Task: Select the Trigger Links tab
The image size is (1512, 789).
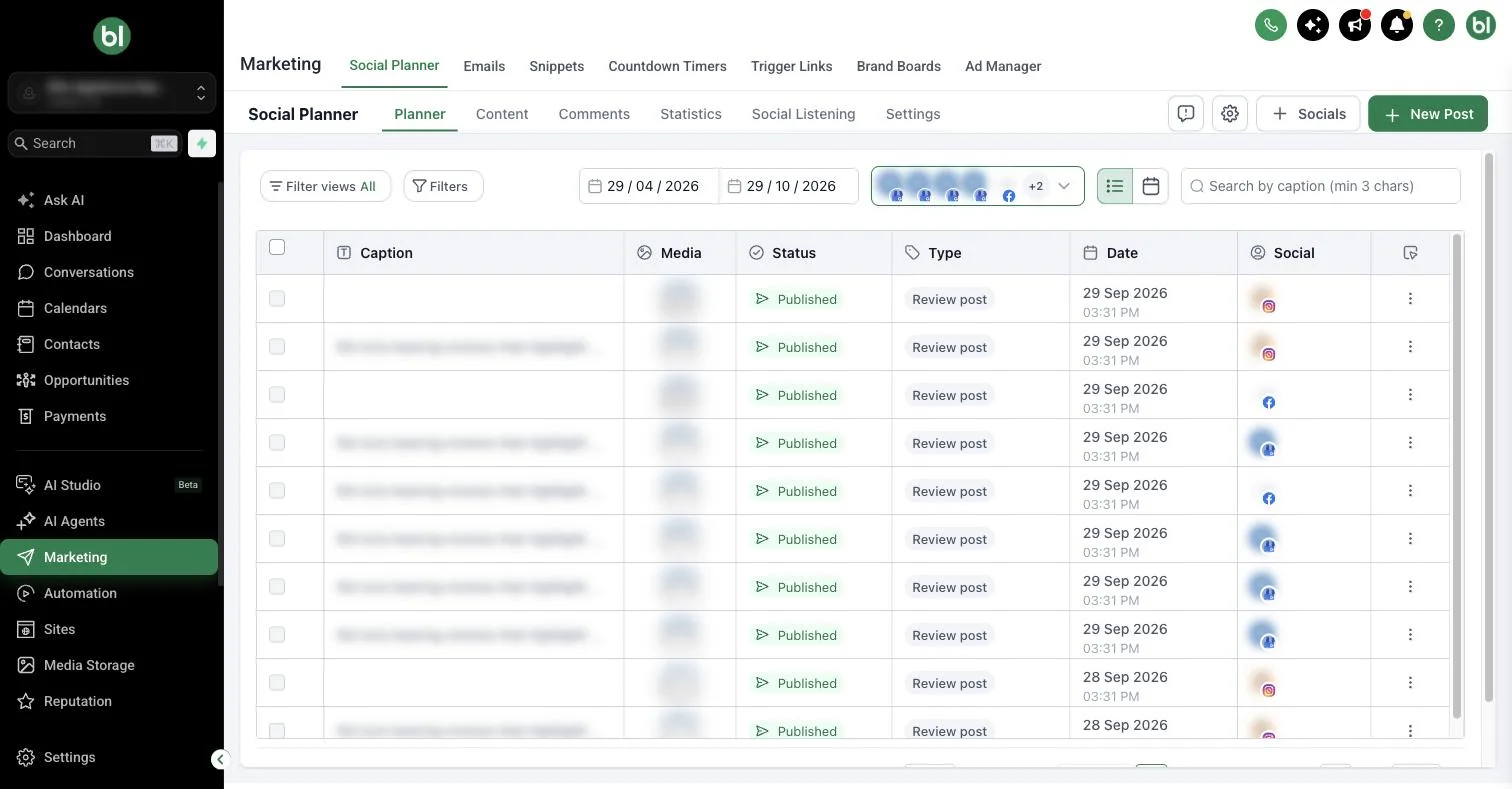Action: [792, 66]
